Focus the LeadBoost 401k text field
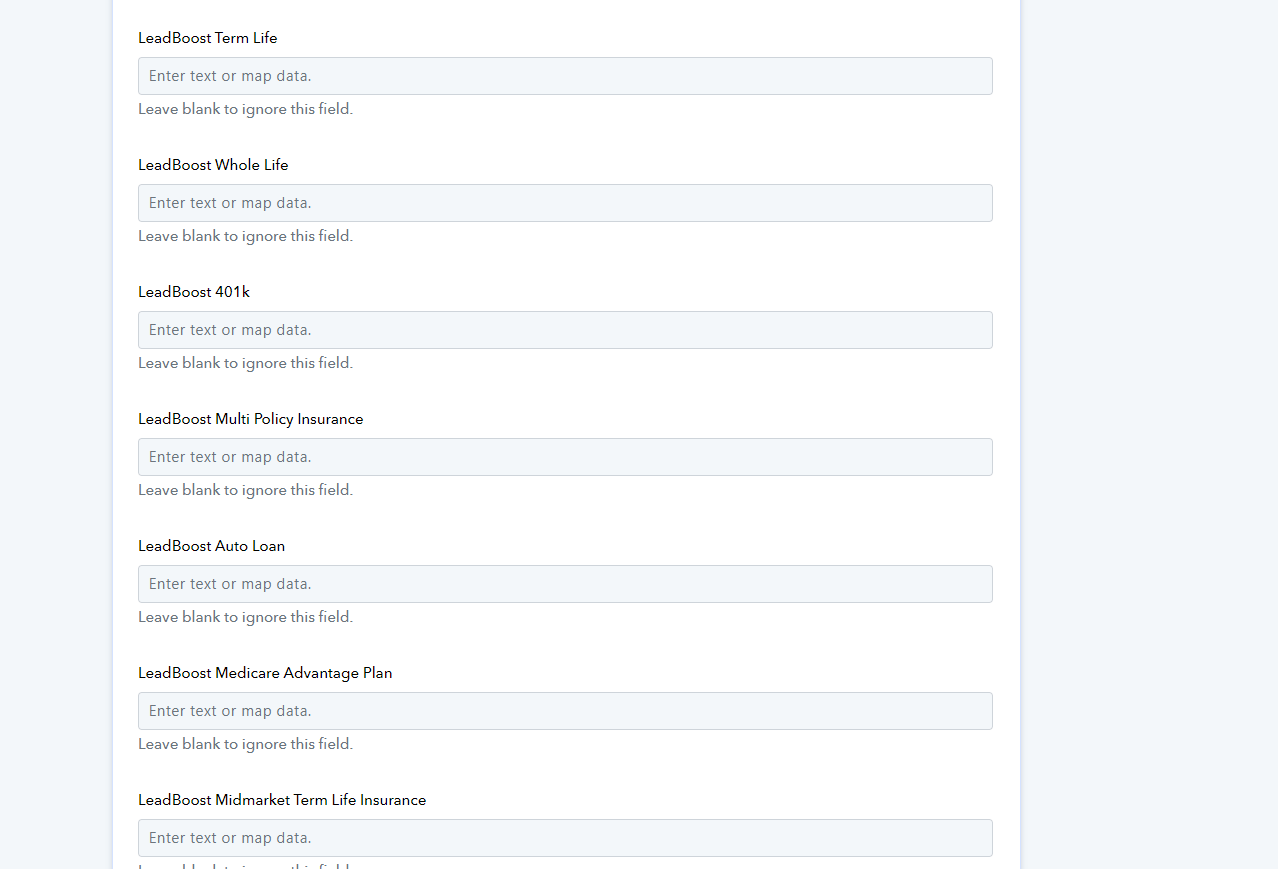This screenshot has width=1278, height=869. (x=565, y=330)
